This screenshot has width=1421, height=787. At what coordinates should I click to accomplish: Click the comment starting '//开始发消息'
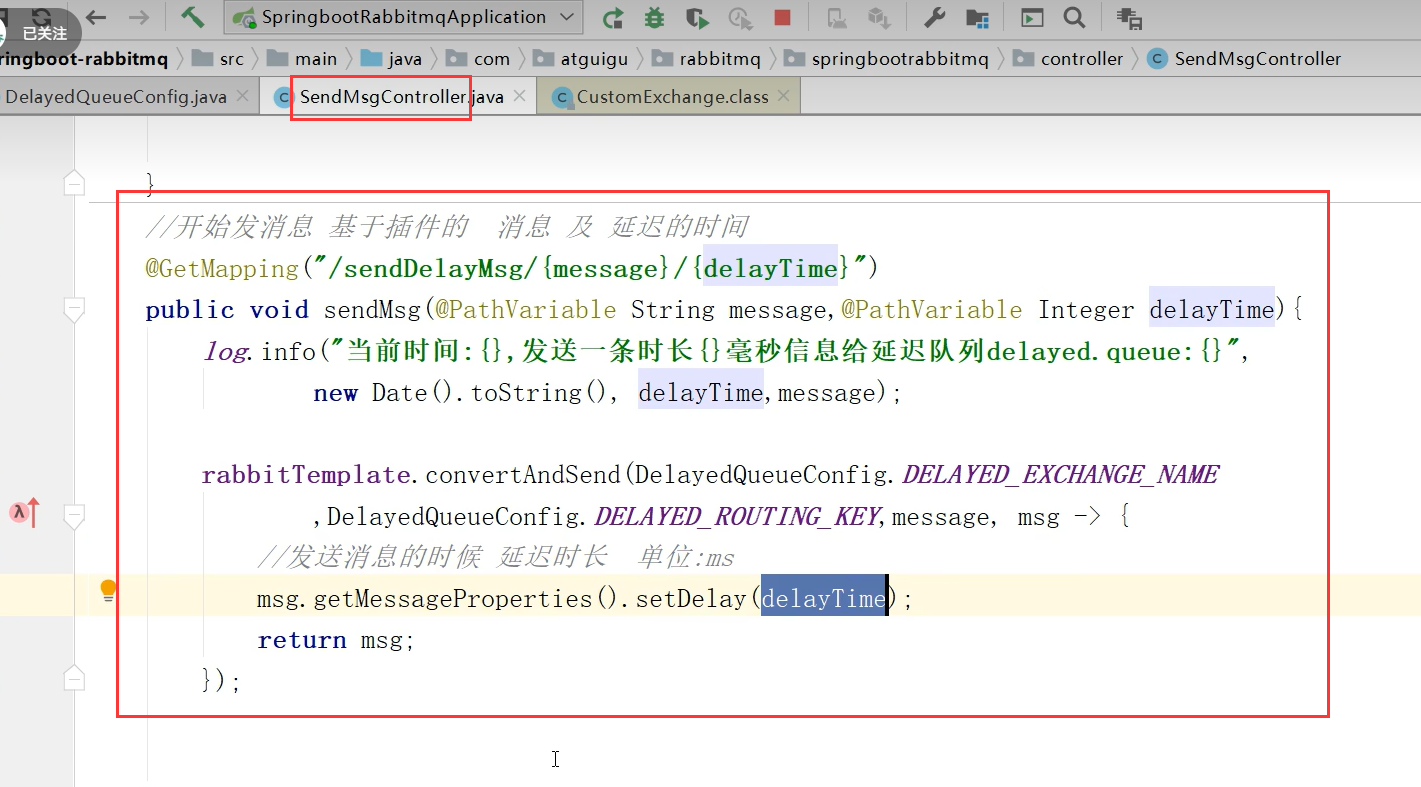point(447,227)
